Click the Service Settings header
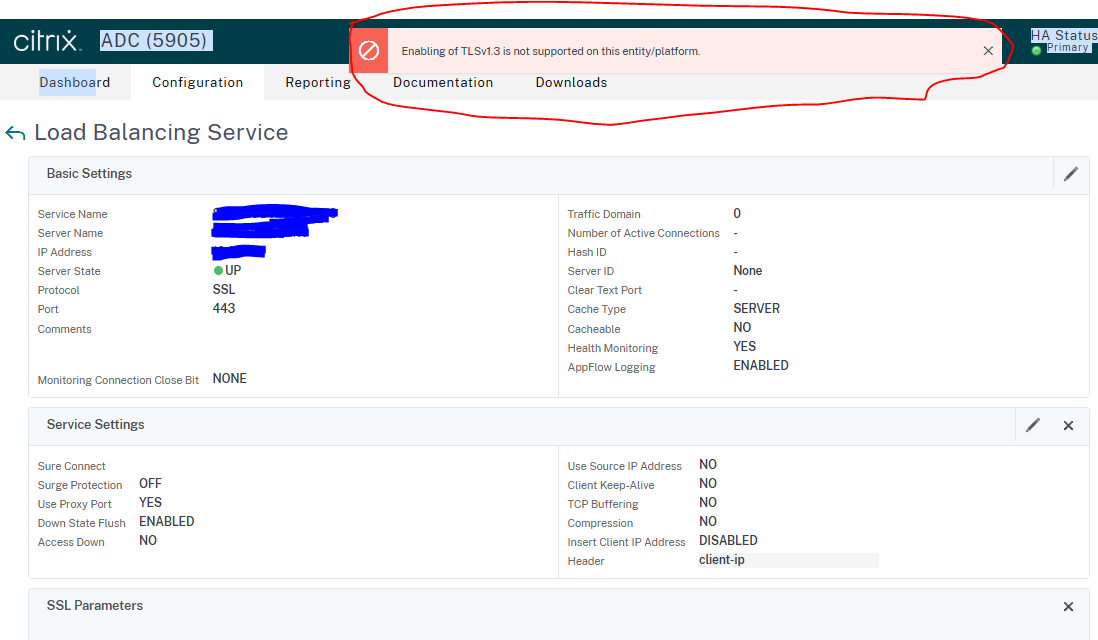 point(95,425)
